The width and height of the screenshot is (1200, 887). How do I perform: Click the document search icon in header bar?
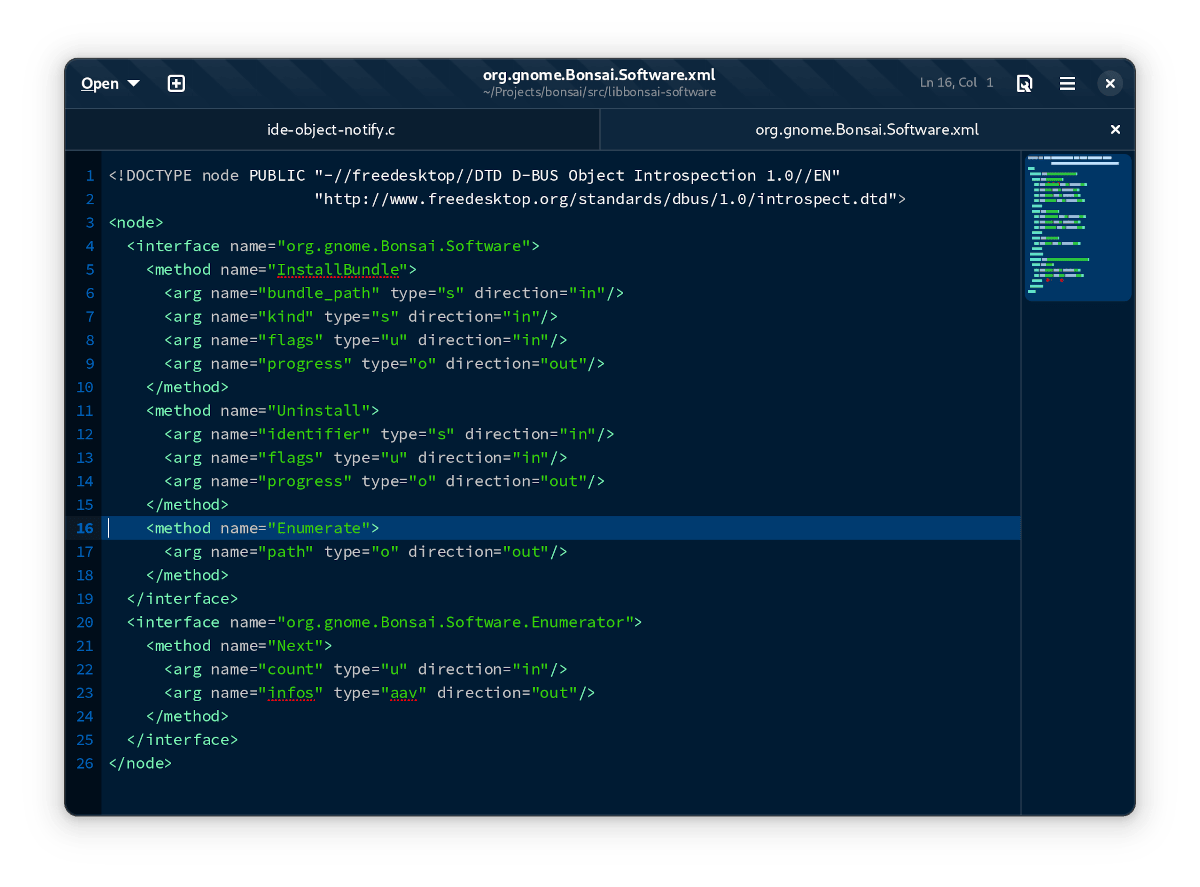tap(1024, 84)
